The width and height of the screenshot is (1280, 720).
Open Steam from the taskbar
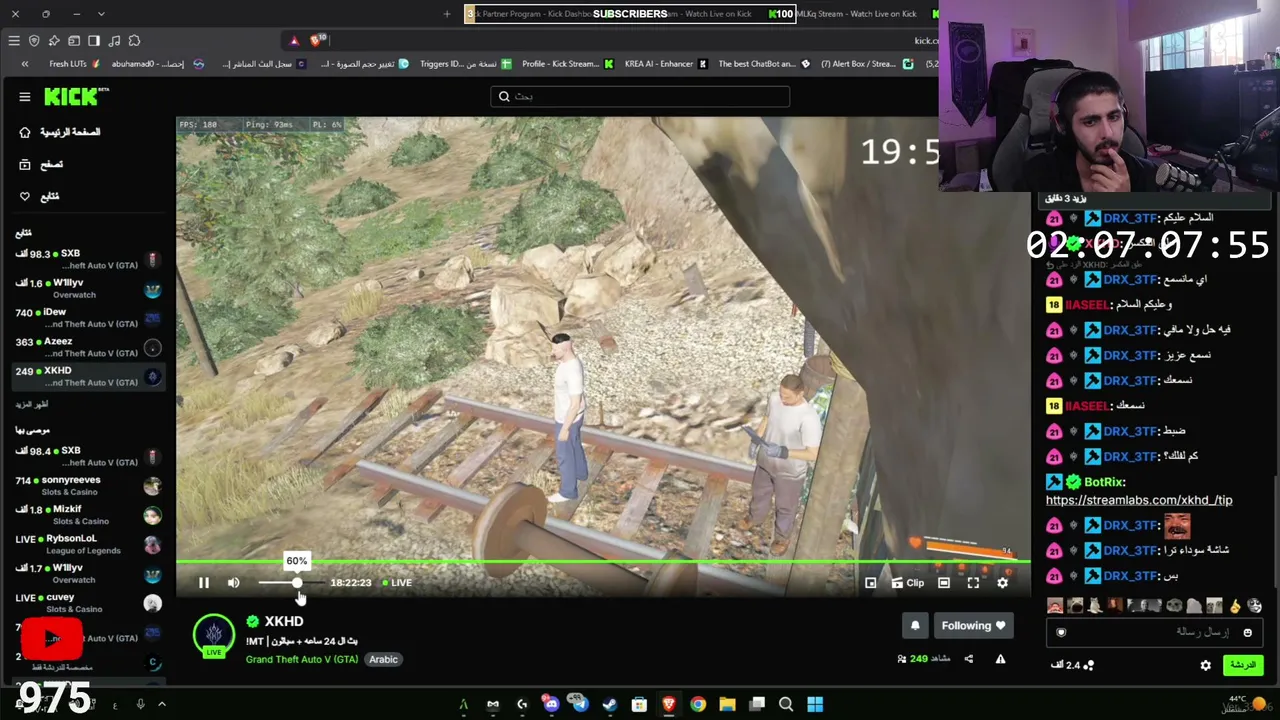(610, 705)
